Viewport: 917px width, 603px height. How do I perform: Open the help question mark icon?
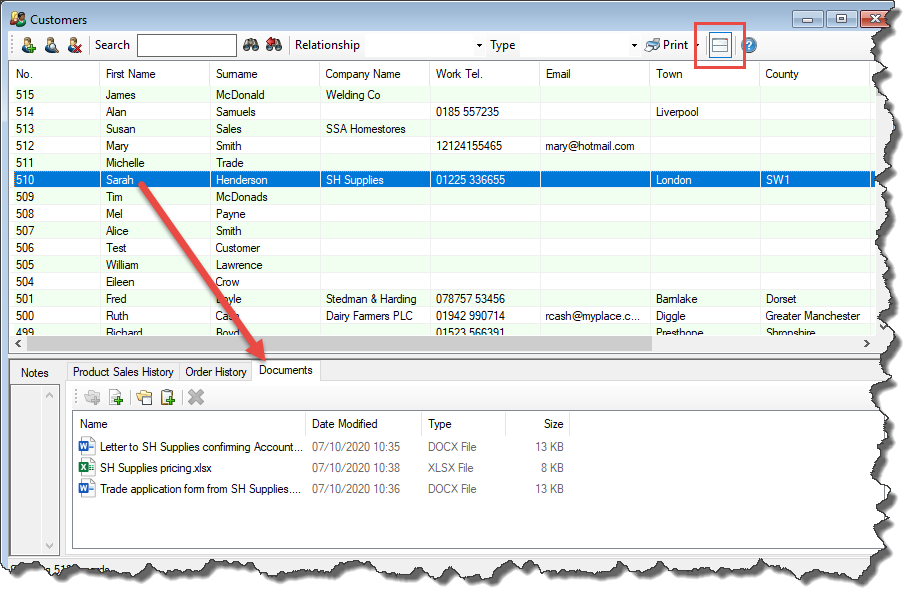(x=748, y=45)
